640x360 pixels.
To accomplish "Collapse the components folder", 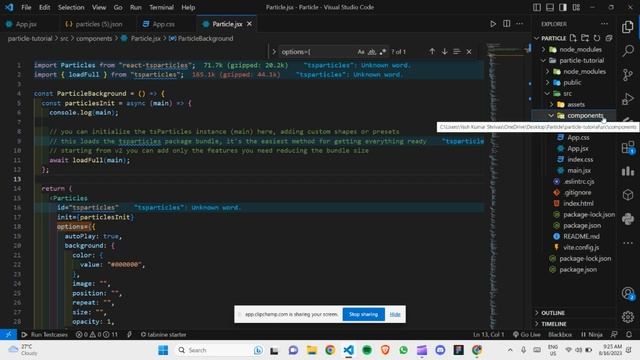I will point(551,116).
